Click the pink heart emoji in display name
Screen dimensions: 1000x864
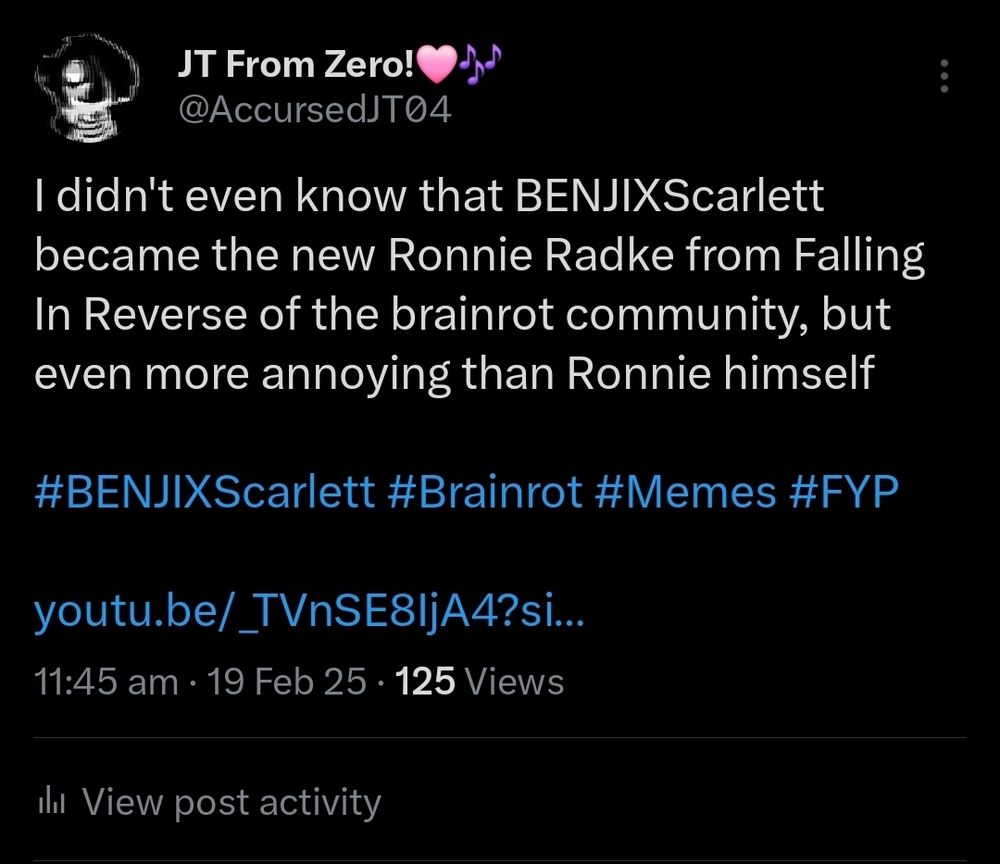[x=436, y=67]
